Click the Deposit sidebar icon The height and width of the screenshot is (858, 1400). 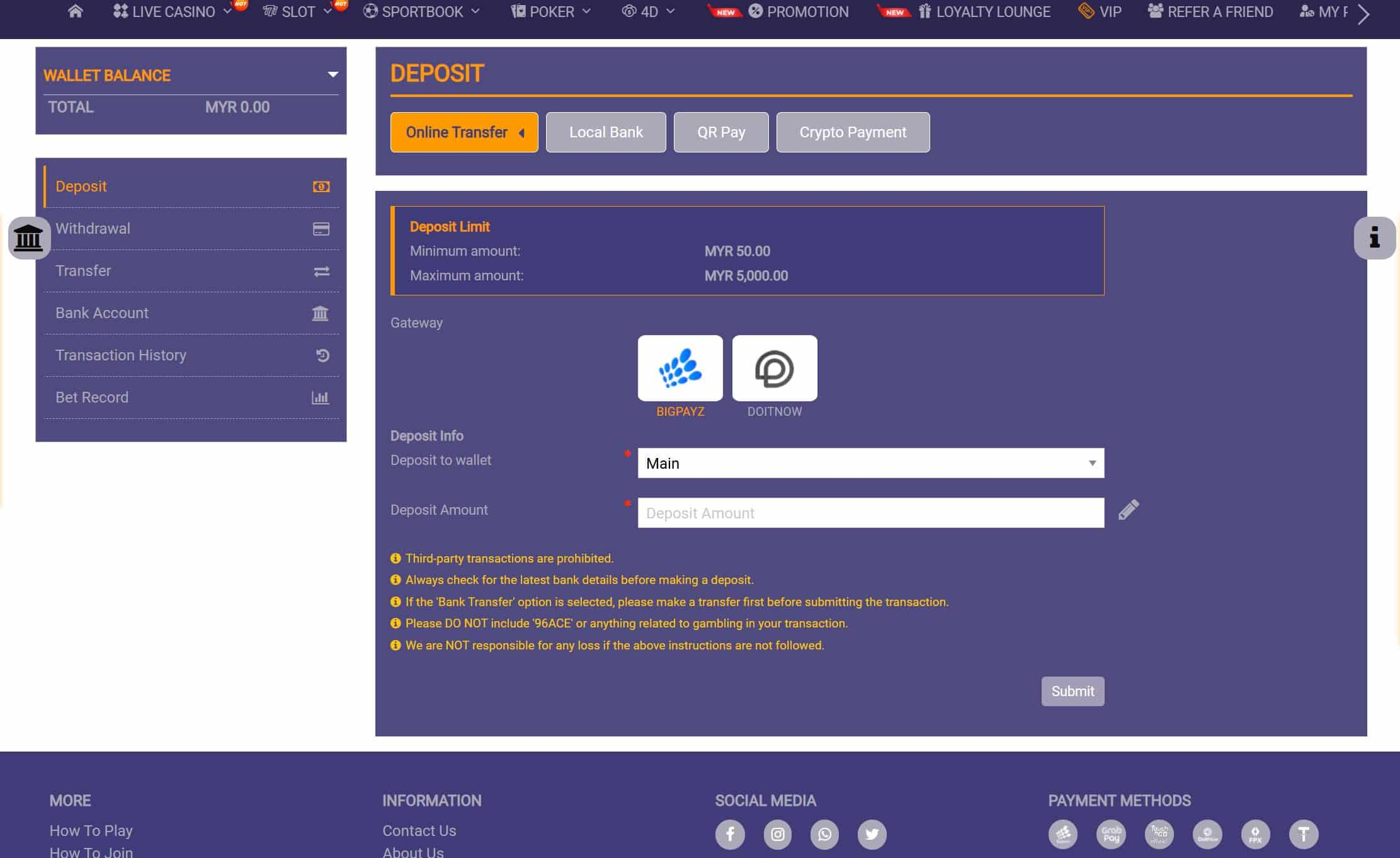(x=321, y=186)
